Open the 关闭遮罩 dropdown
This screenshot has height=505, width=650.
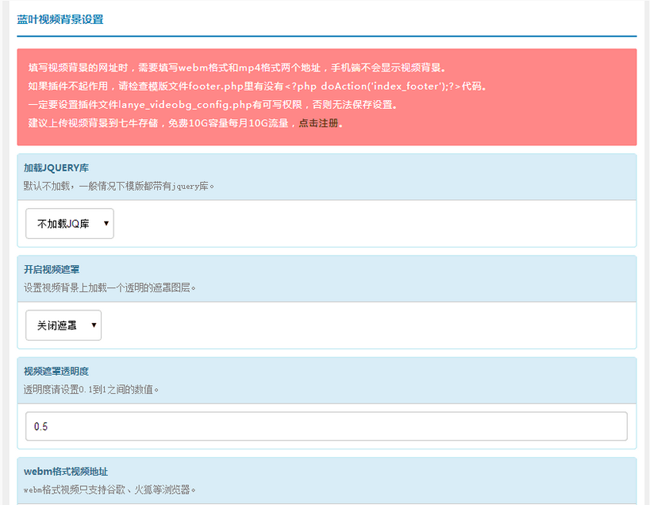coord(64,325)
